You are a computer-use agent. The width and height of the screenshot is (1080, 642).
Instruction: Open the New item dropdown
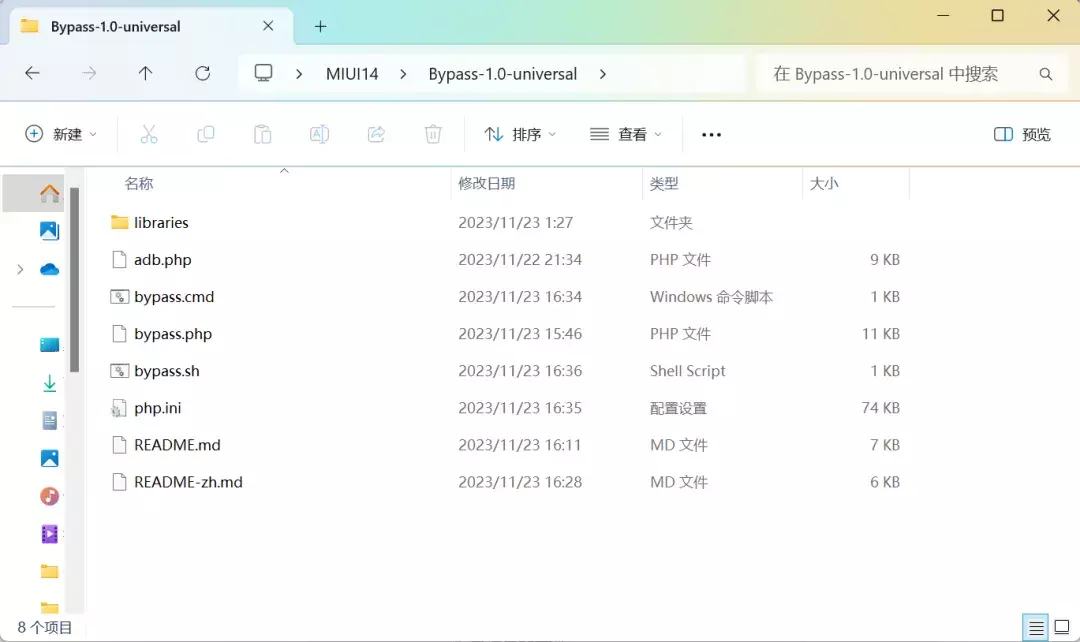tap(61, 134)
